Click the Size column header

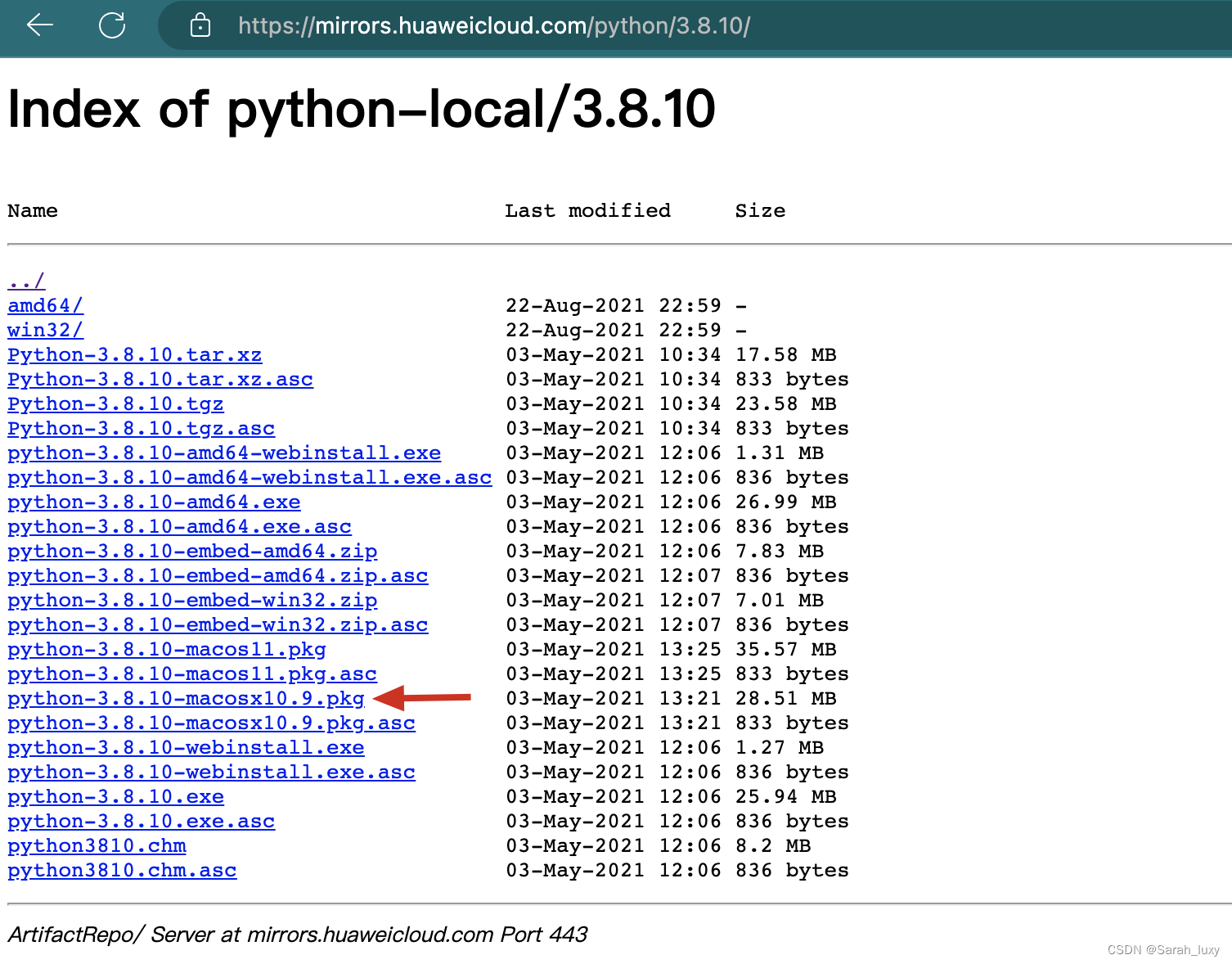point(760,211)
